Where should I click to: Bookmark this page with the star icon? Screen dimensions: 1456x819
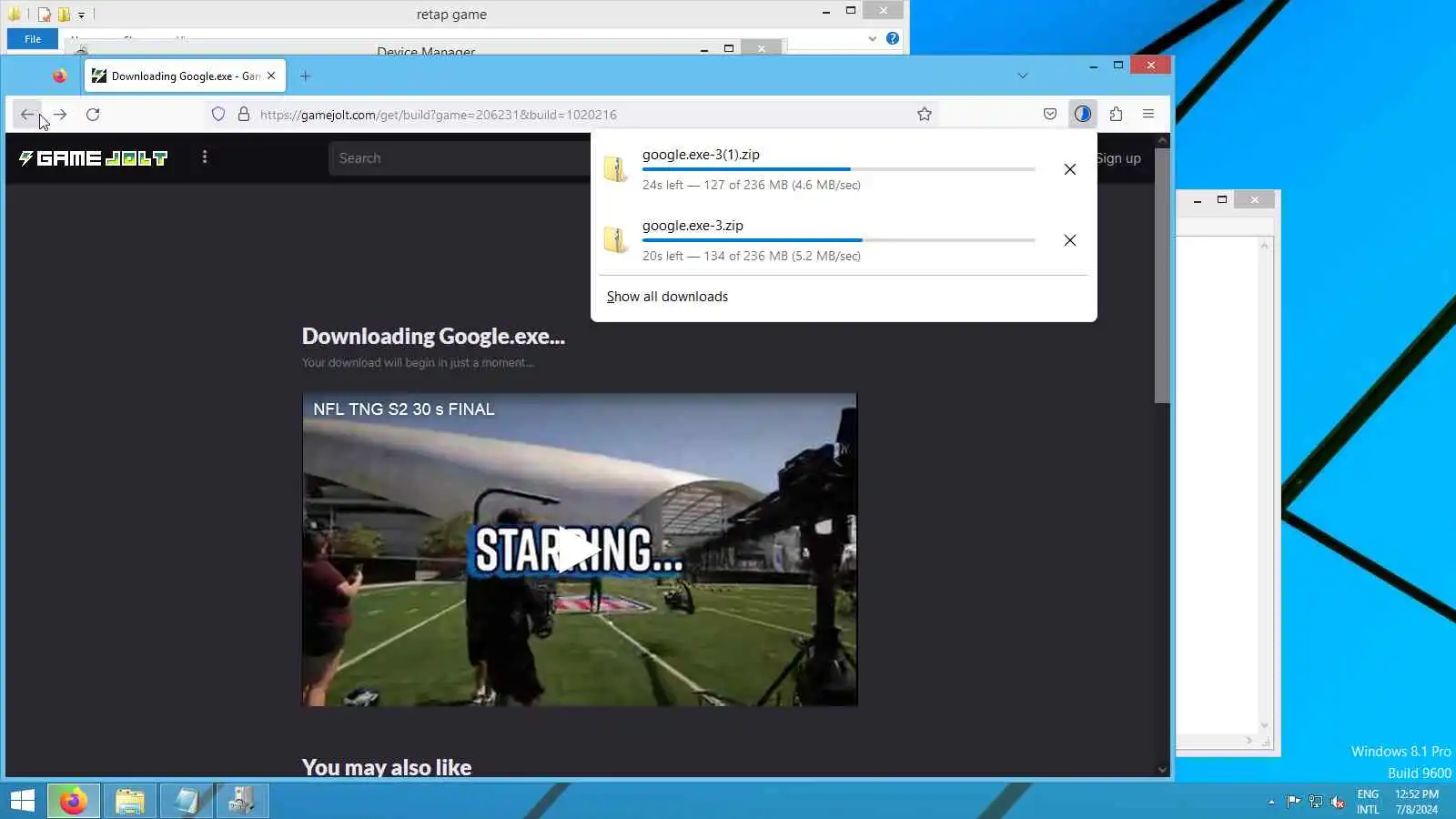(x=925, y=115)
